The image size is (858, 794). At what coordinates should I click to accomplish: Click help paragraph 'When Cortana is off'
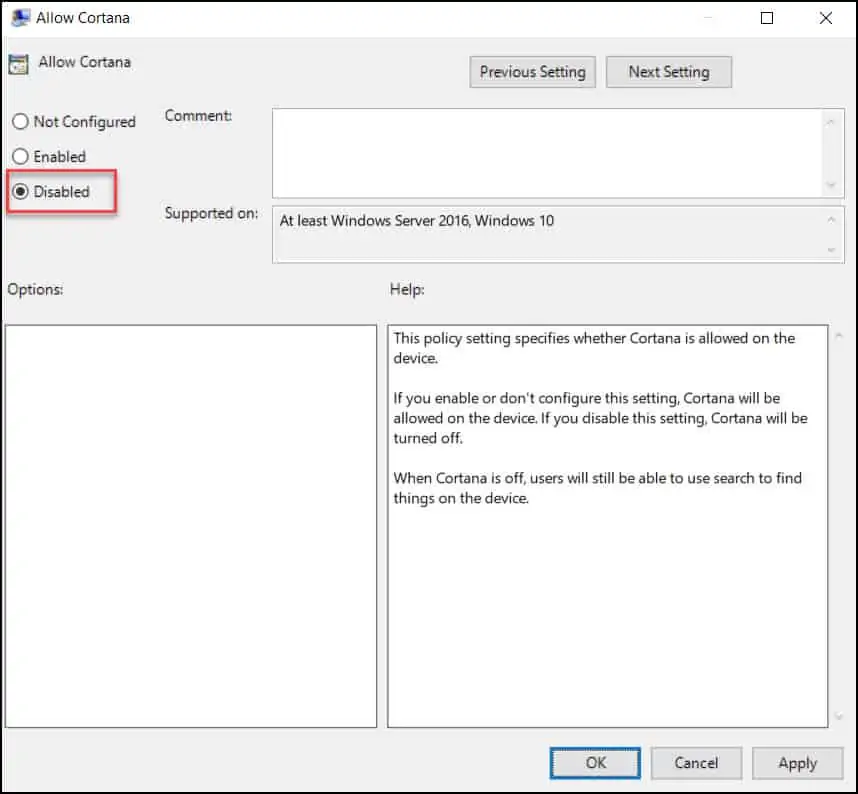tap(598, 488)
